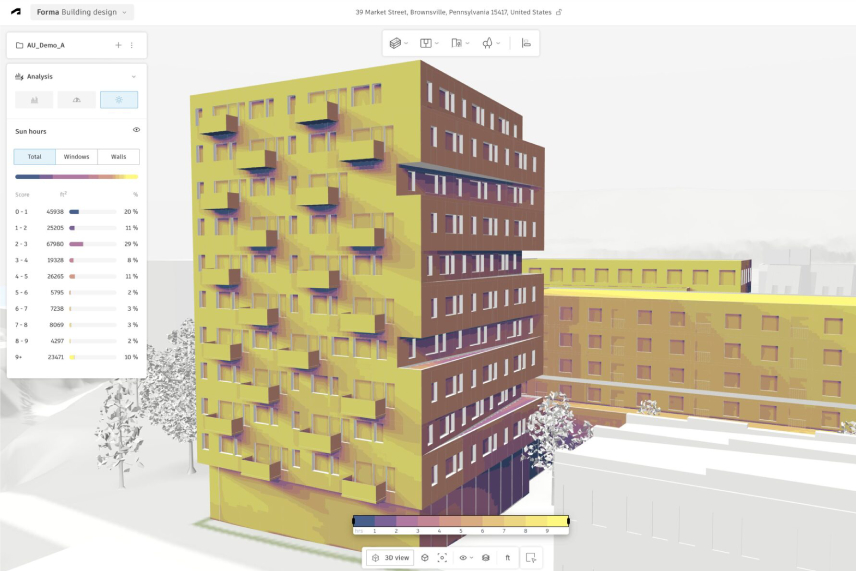The width and height of the screenshot is (856, 571).
Task: Switch to the Windows tab
Action: pos(77,157)
